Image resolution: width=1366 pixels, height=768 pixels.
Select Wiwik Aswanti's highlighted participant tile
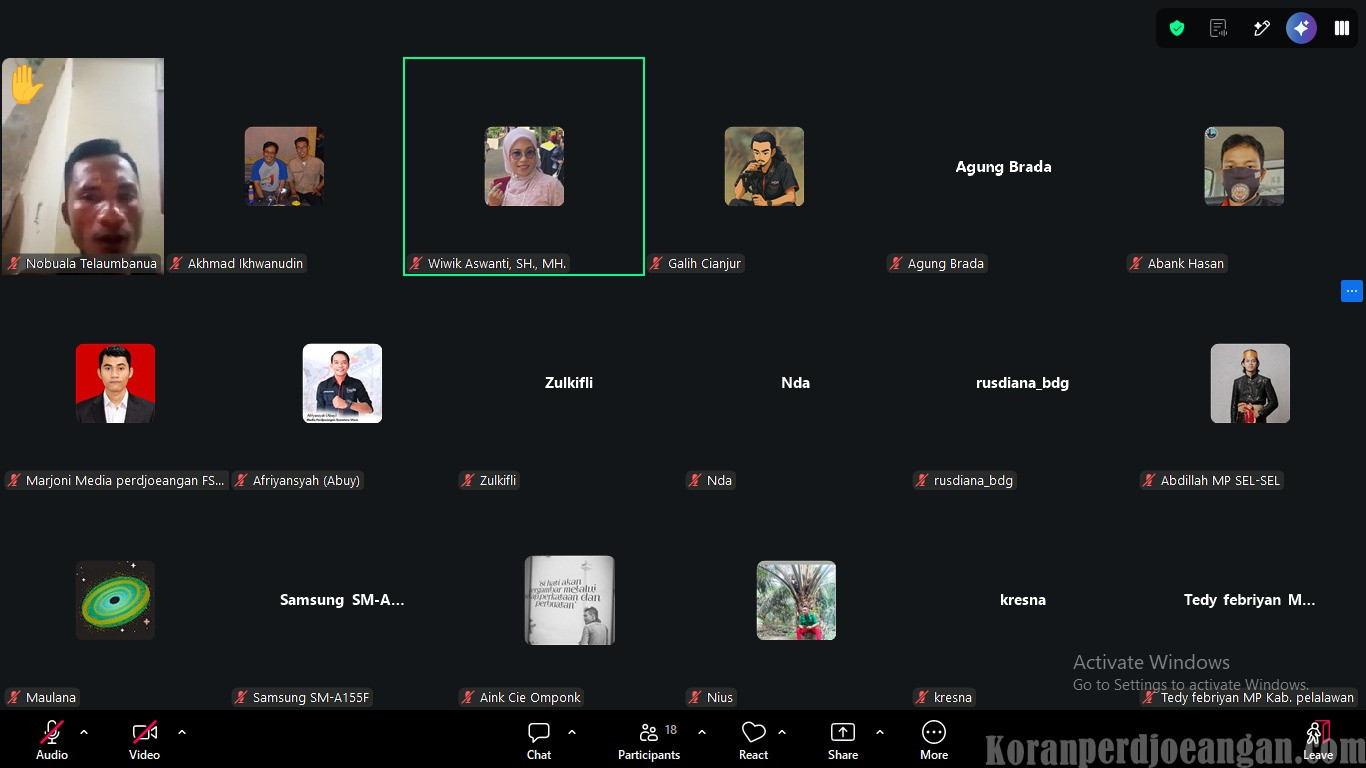click(524, 166)
